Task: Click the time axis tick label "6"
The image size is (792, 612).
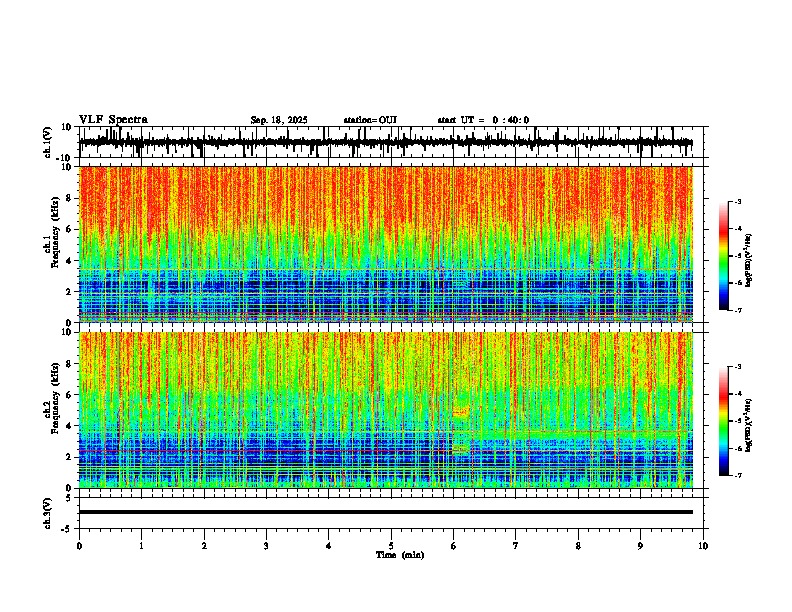Action: pyautogui.click(x=454, y=546)
